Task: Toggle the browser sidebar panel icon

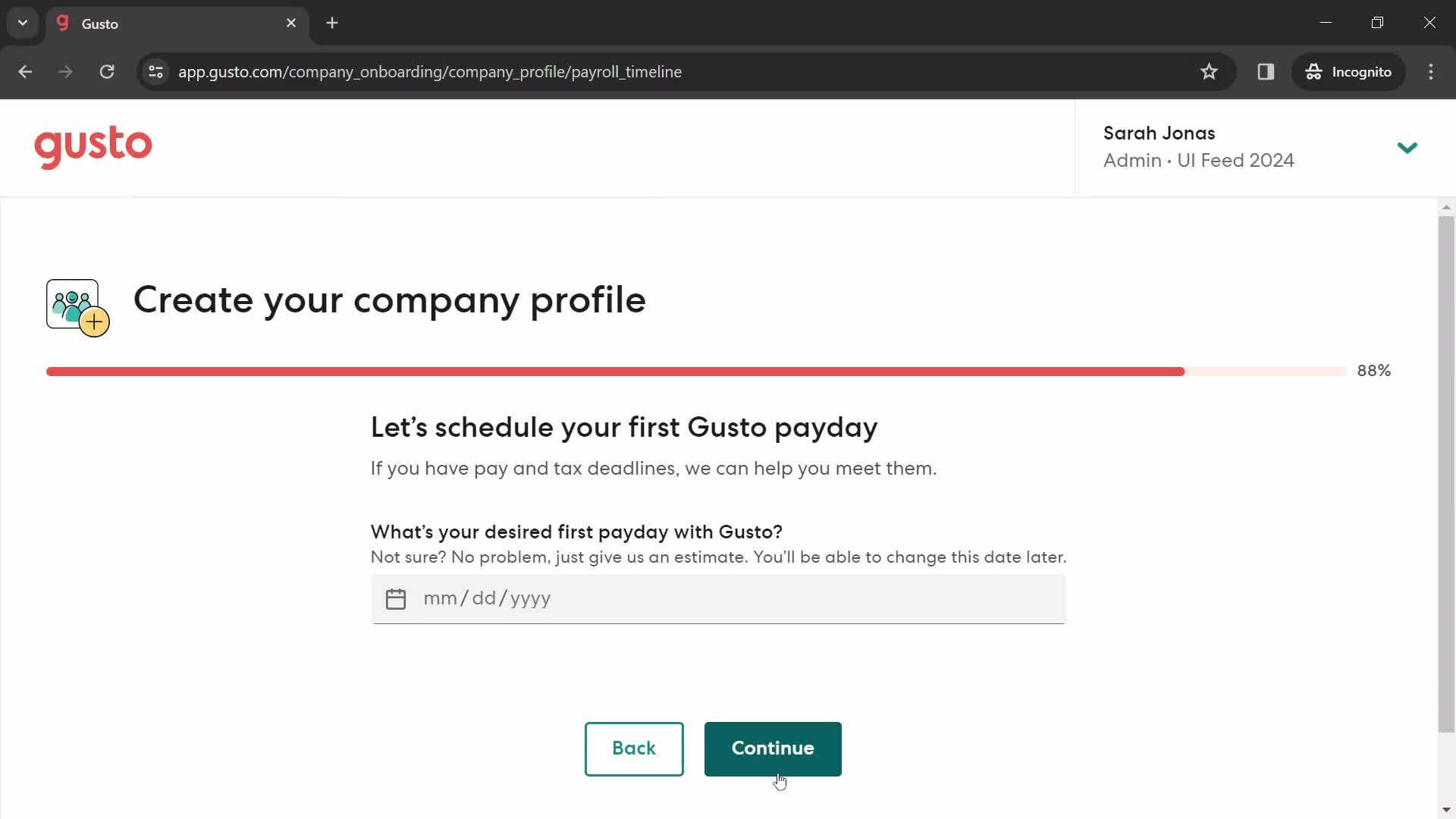Action: tap(1265, 71)
